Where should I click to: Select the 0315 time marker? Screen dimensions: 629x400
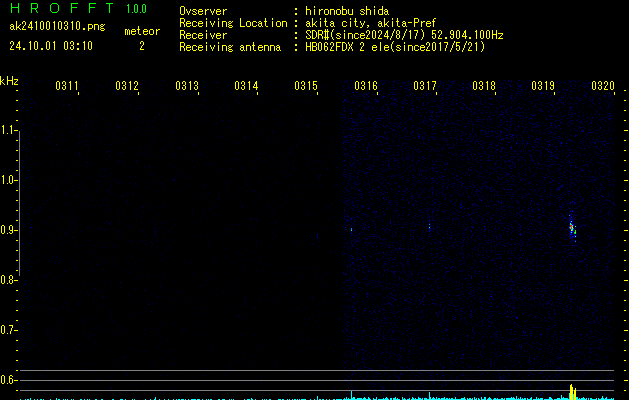[x=306, y=87]
